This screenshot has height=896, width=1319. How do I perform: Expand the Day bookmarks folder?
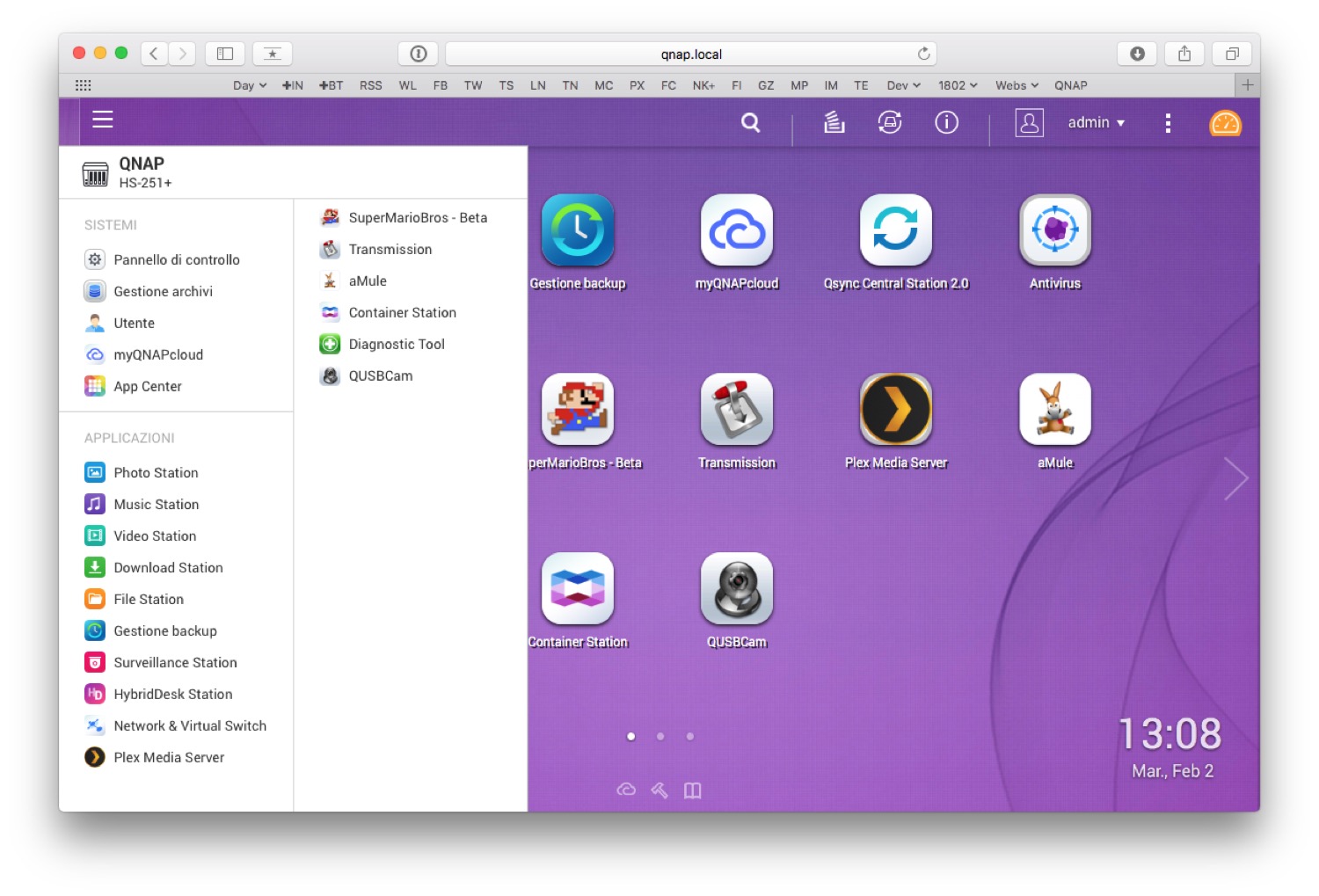[250, 85]
